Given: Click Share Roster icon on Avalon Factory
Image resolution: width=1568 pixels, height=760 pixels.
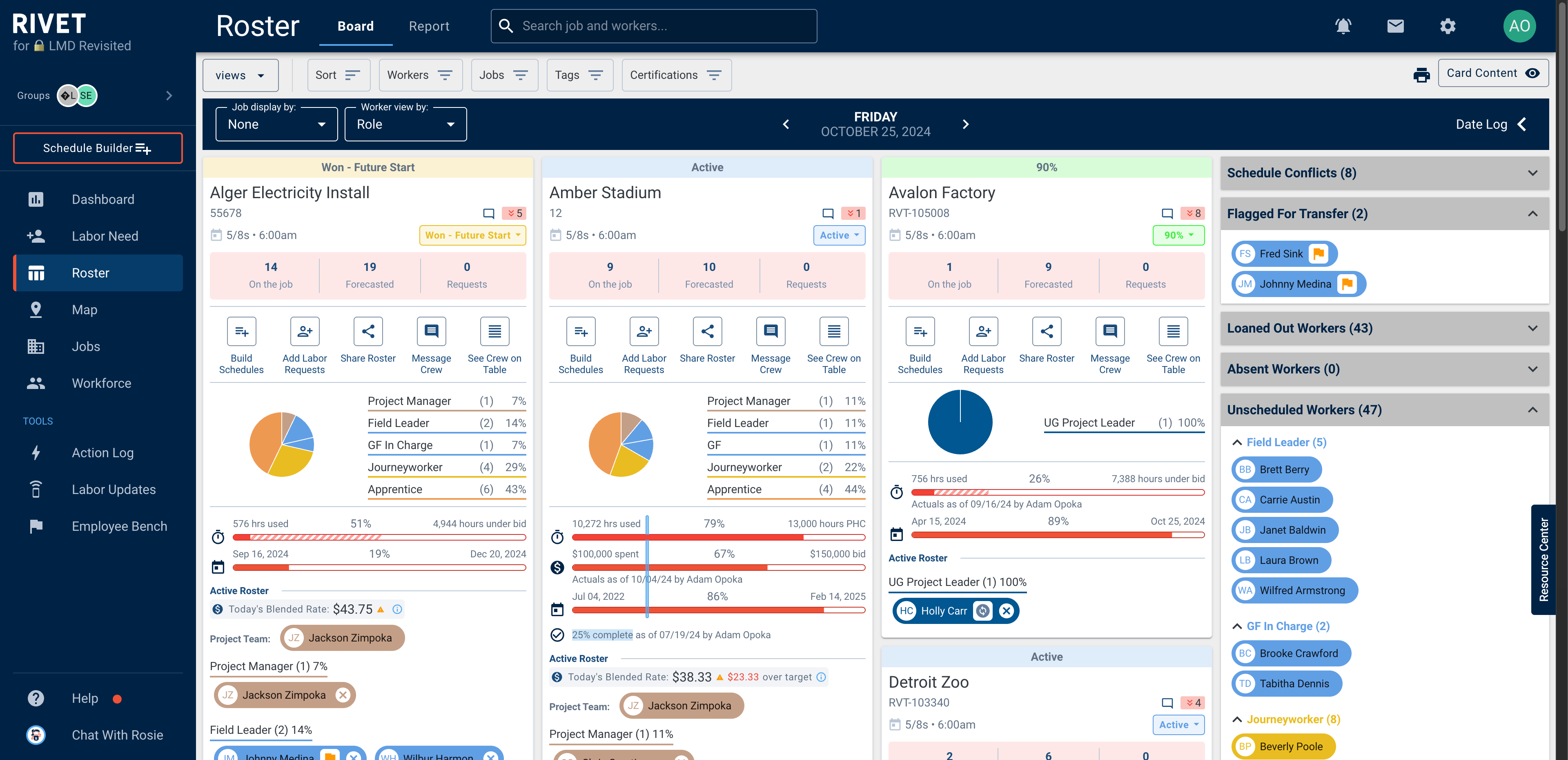Looking at the screenshot, I should pos(1046,331).
